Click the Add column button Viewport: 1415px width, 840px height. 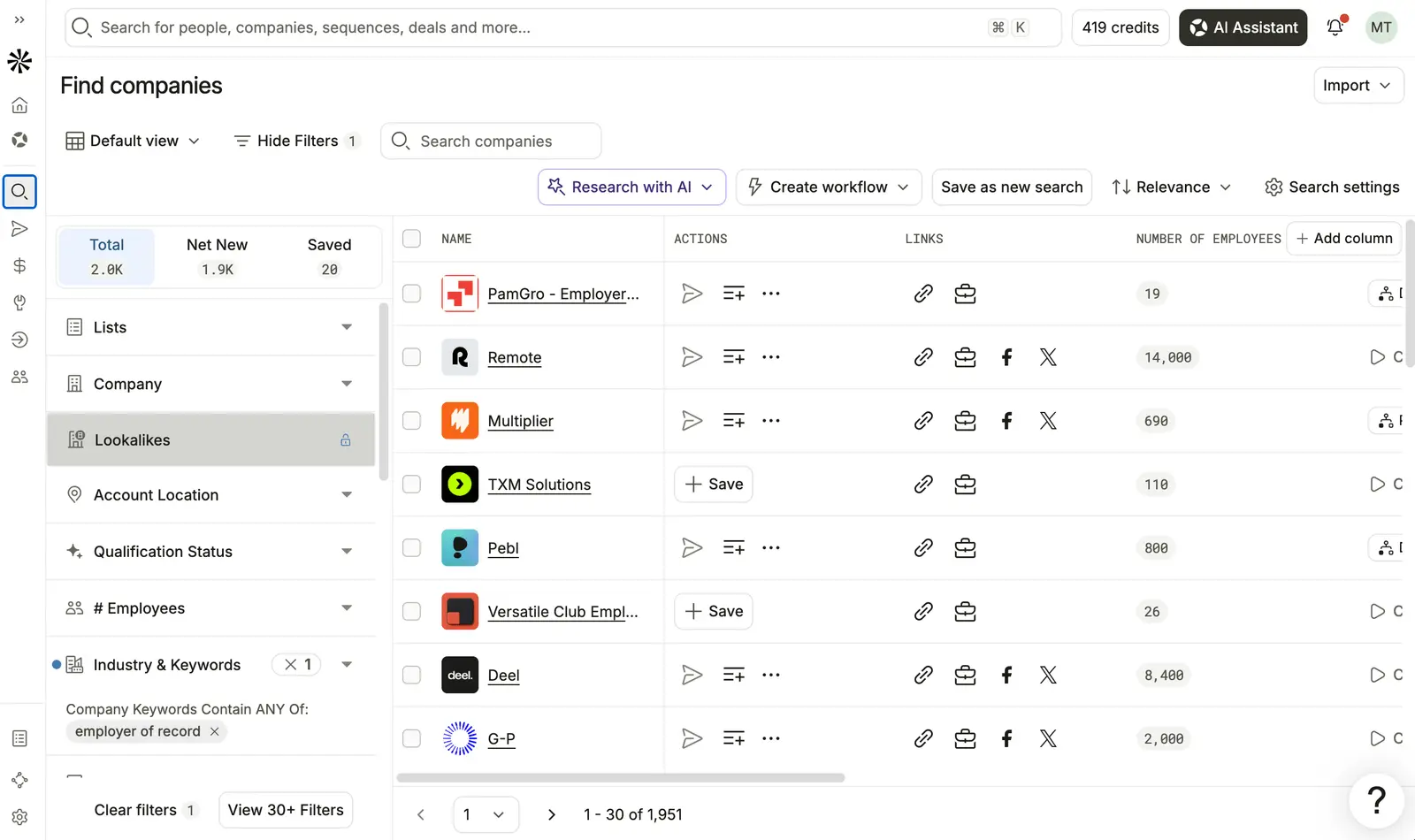tap(1344, 239)
